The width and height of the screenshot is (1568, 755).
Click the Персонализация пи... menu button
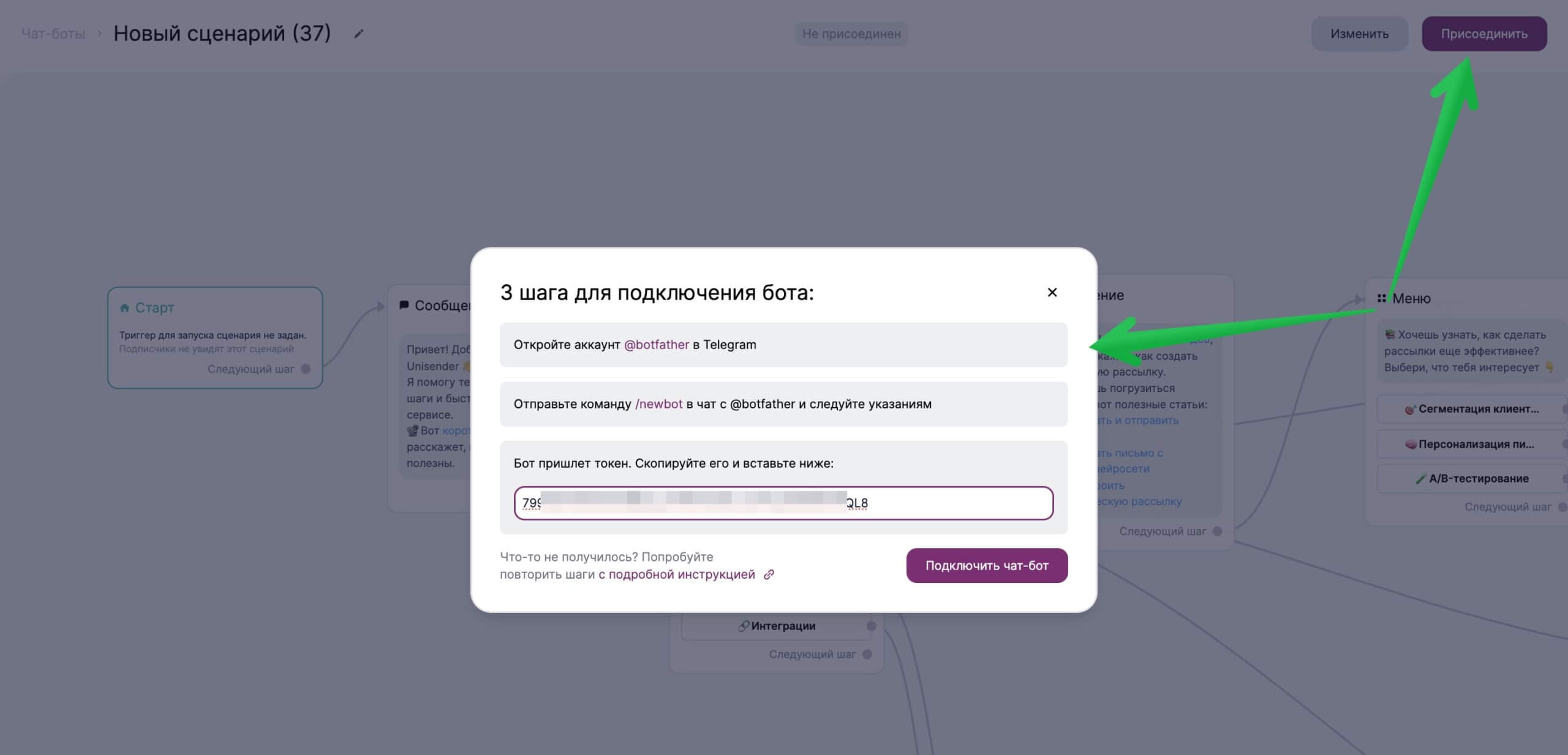[x=1471, y=444]
